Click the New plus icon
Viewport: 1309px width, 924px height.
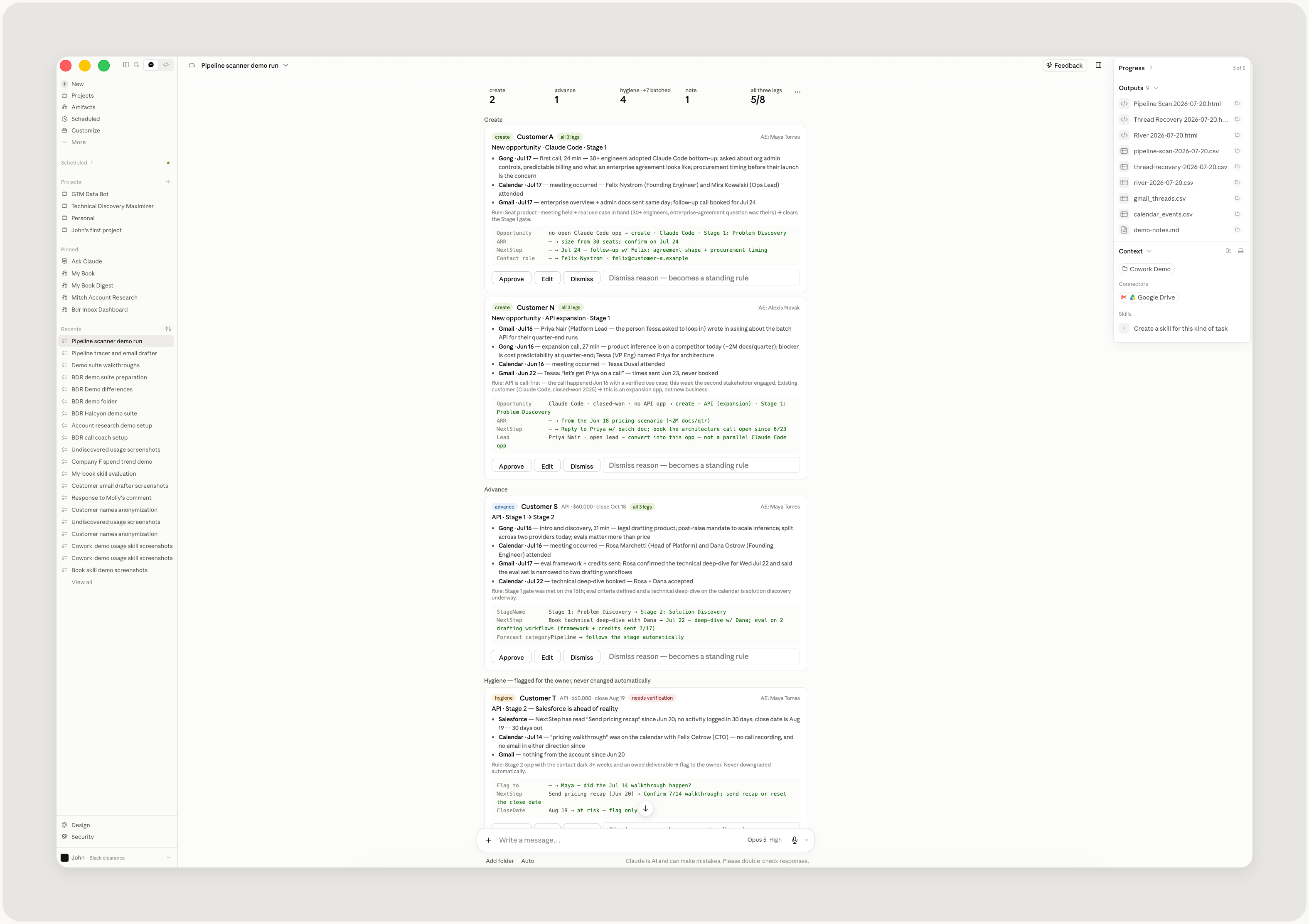click(64, 84)
